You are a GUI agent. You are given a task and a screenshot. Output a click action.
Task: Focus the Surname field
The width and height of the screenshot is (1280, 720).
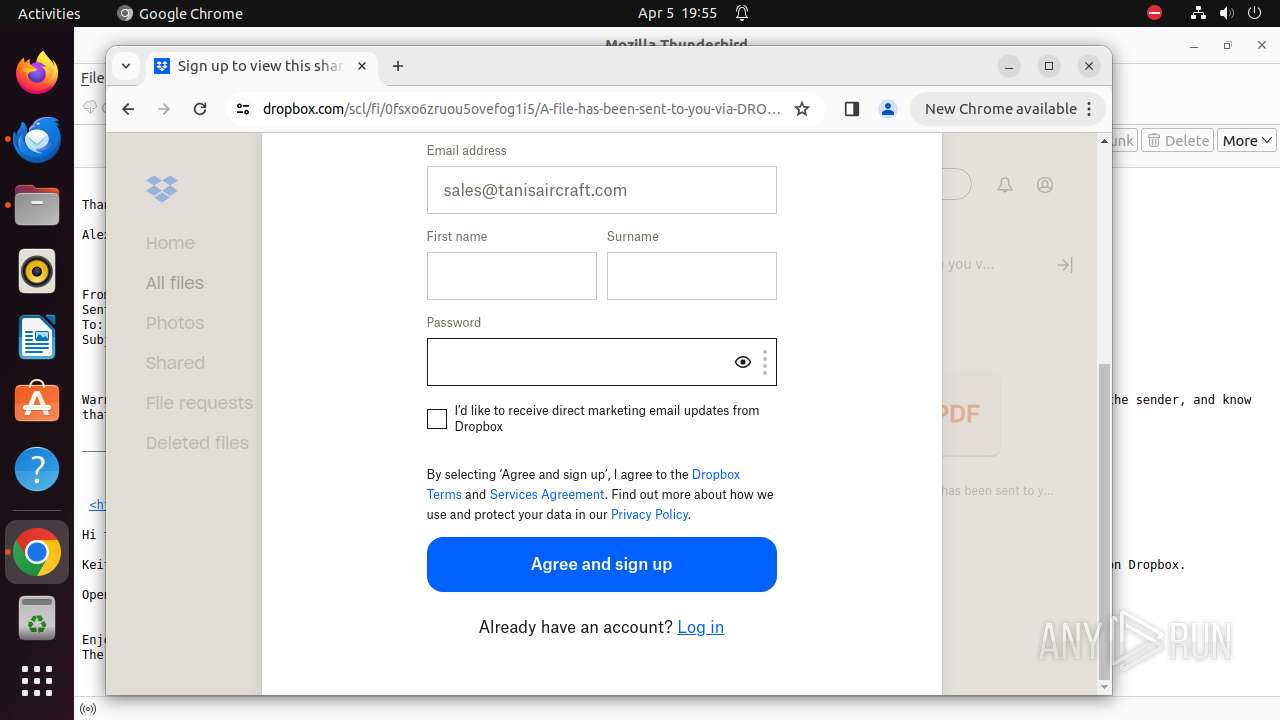(692, 276)
